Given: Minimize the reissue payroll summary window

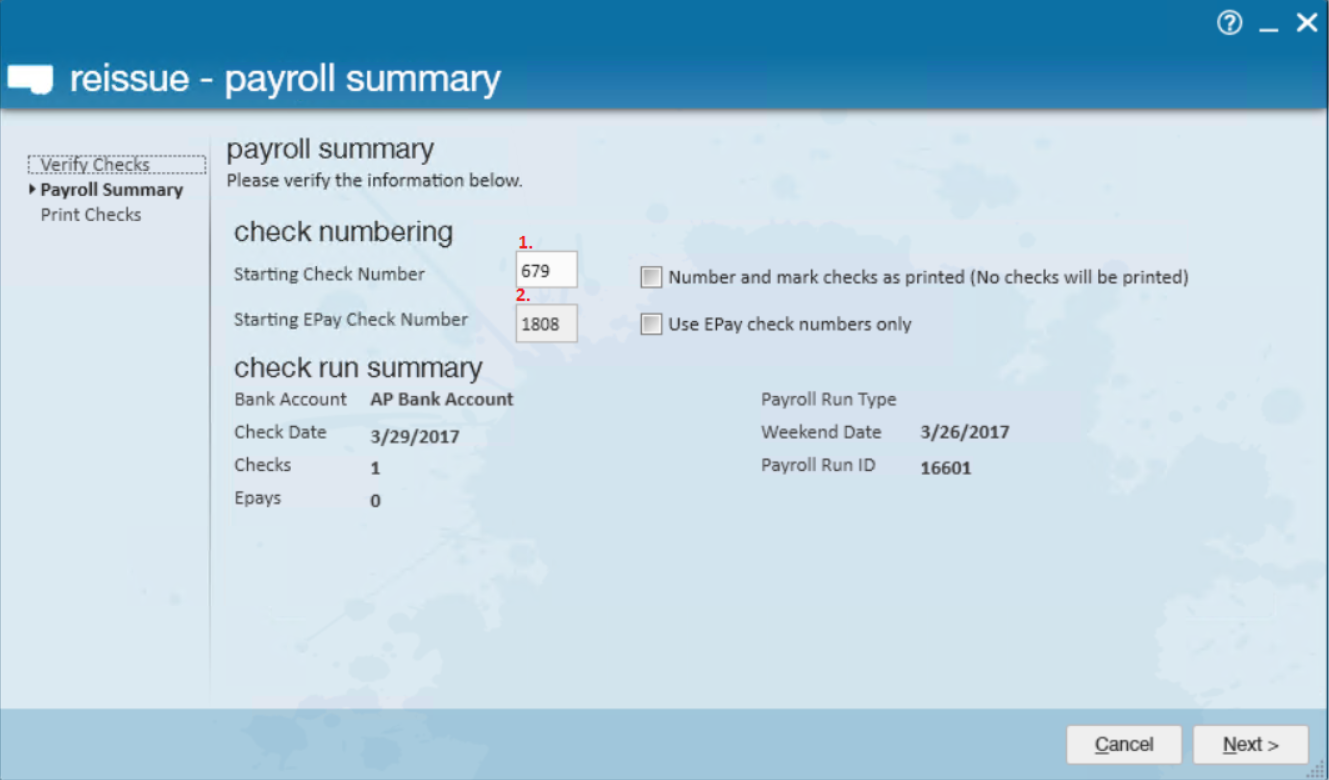Looking at the screenshot, I should pos(1269,30).
